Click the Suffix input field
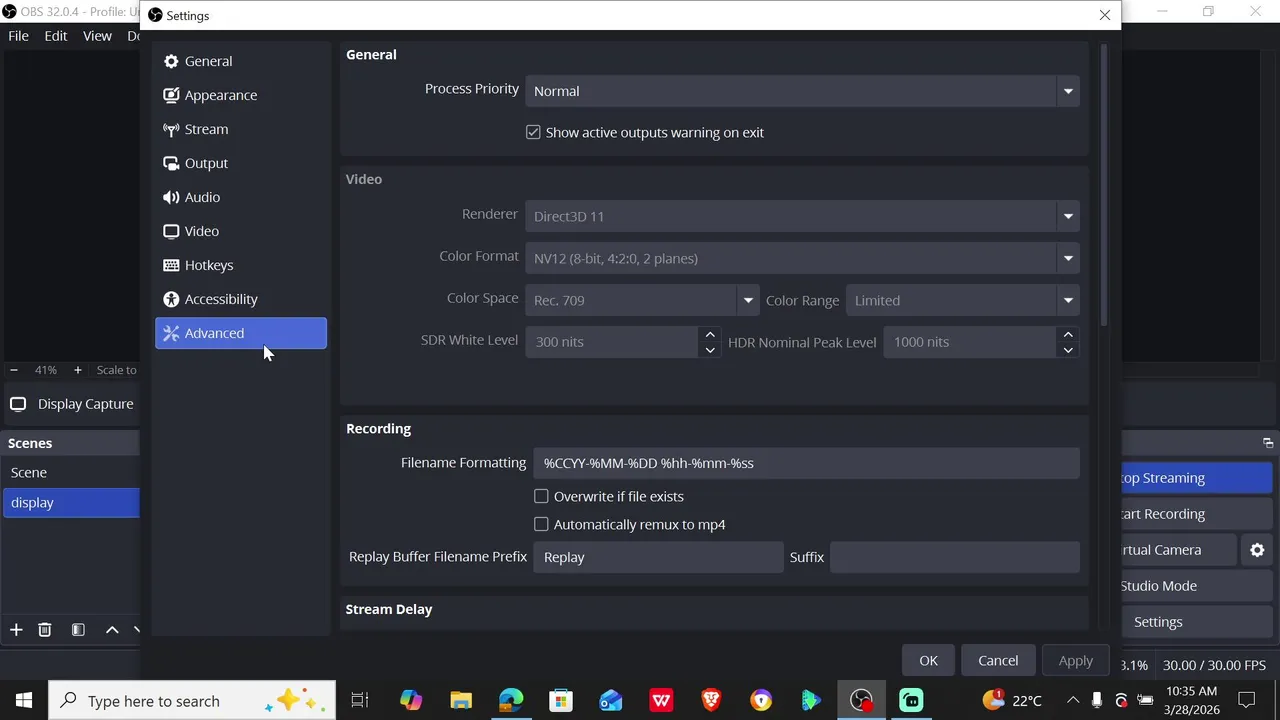Screen dimensions: 1280x720 click(x=955, y=557)
